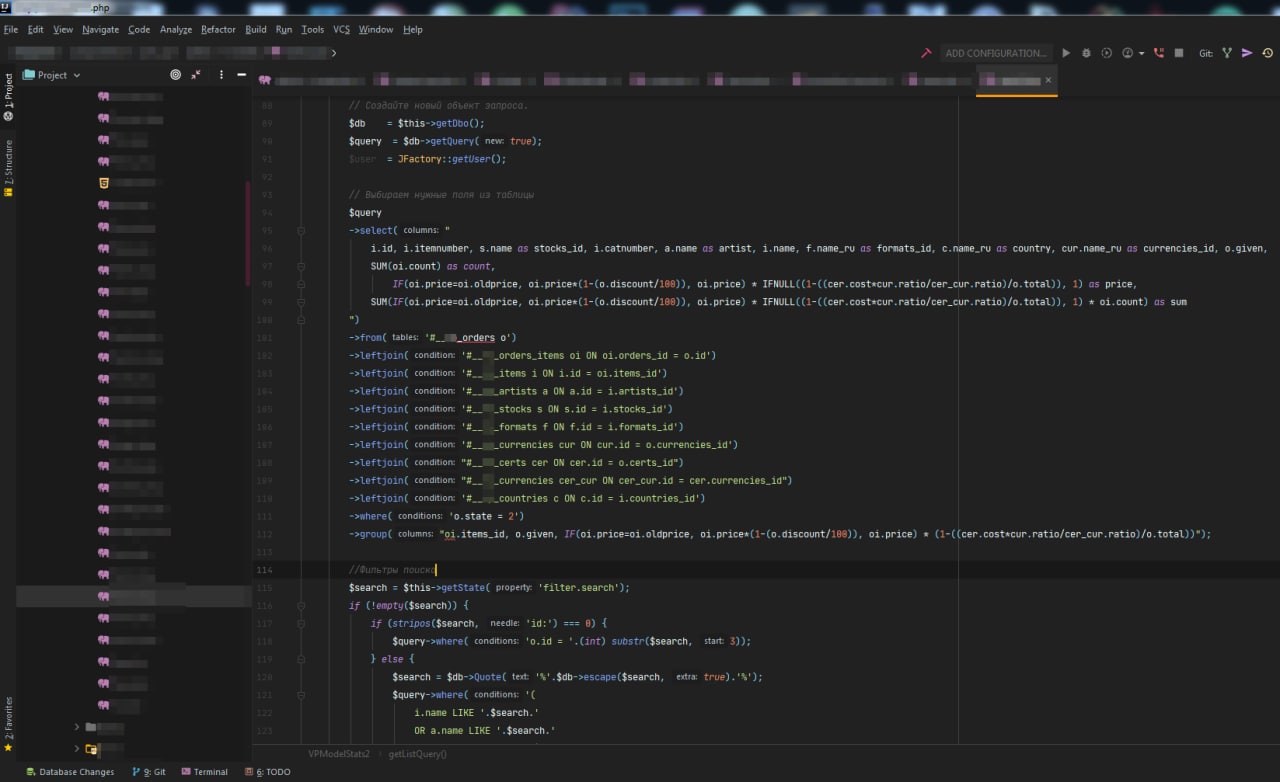Viewport: 1280px width, 782px height.
Task: Click Run with Coverage icon
Action: [1106, 53]
